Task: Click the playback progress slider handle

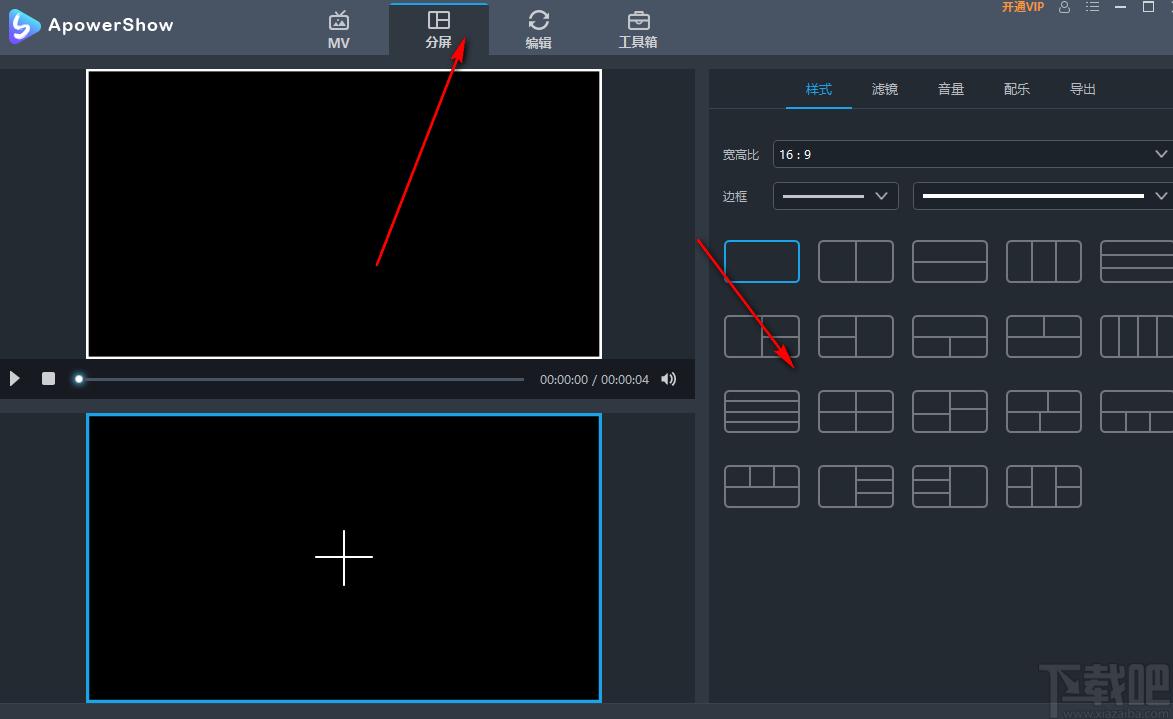Action: pos(79,379)
